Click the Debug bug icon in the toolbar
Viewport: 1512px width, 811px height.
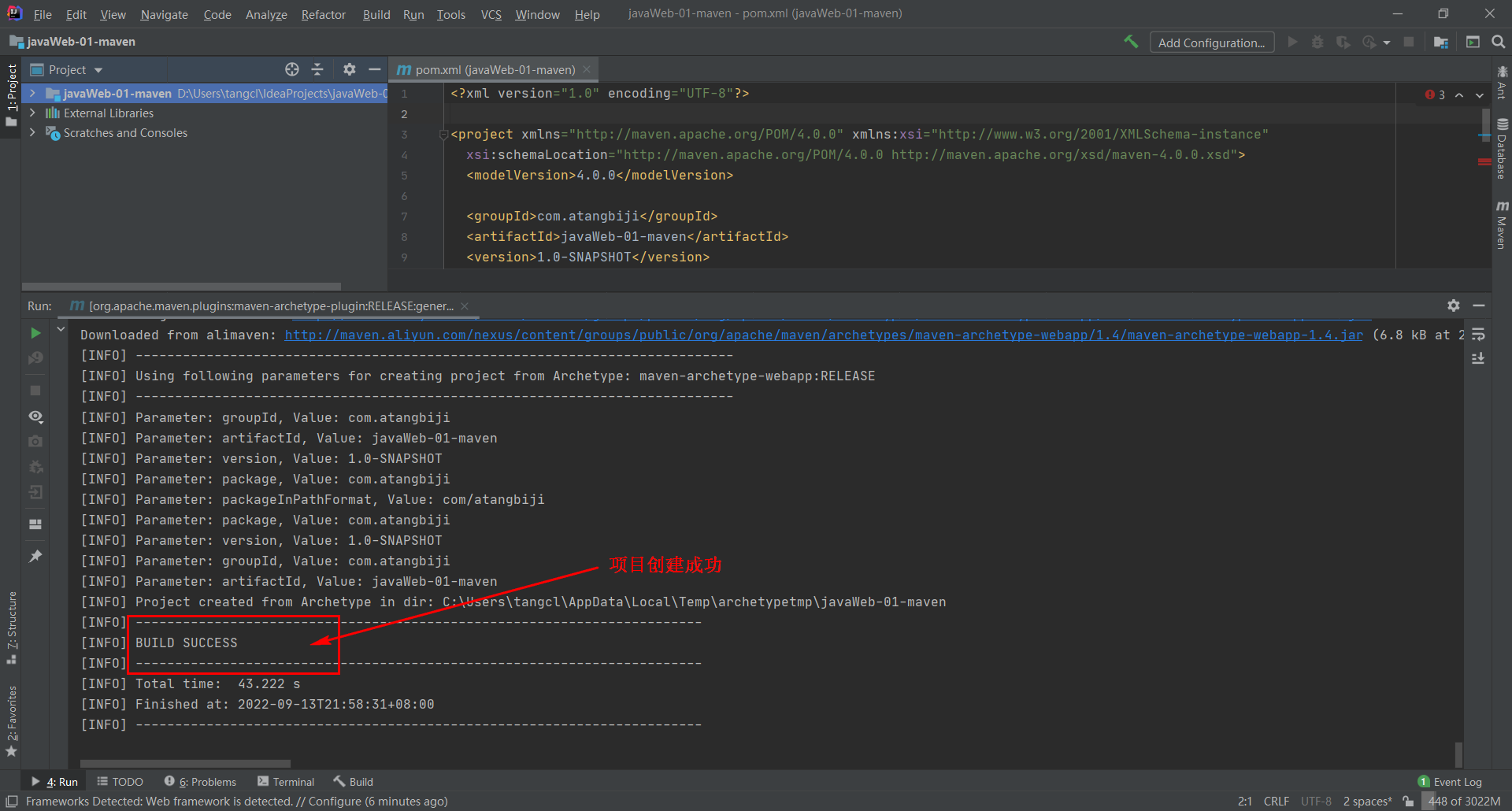point(1317,42)
